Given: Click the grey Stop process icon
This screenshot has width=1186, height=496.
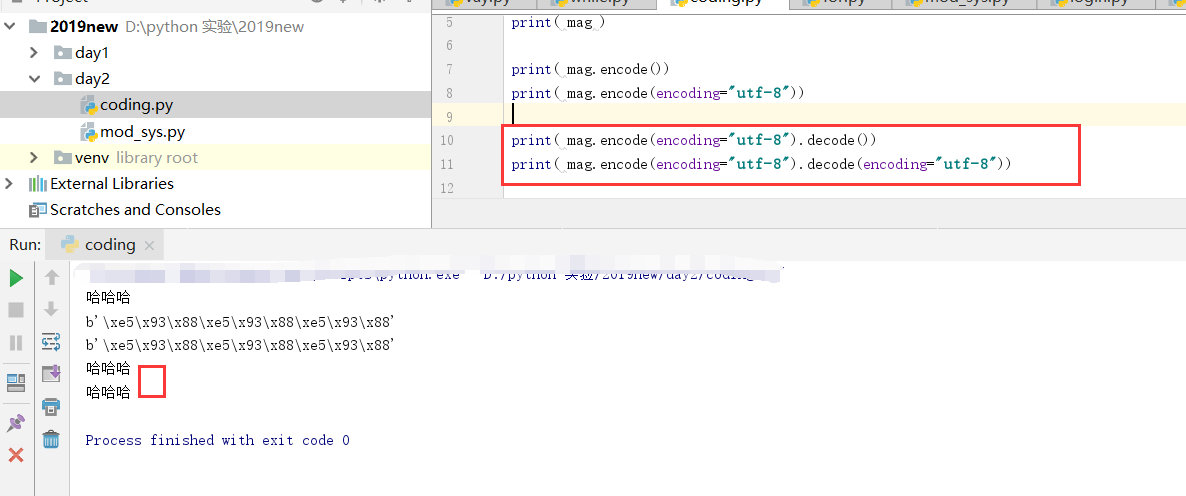Looking at the screenshot, I should tap(16, 310).
